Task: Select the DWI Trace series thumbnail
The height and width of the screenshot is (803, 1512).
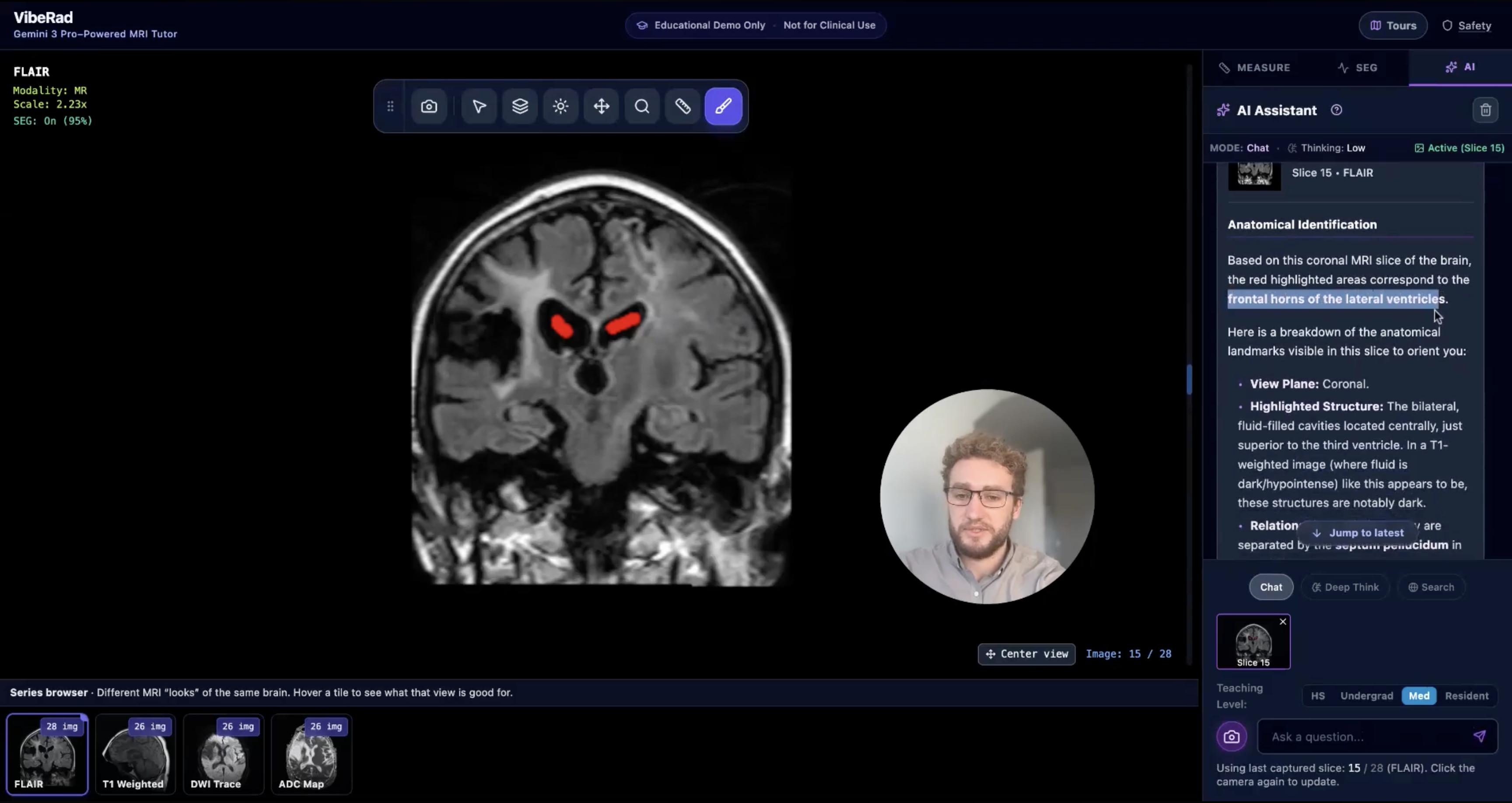Action: tap(223, 754)
